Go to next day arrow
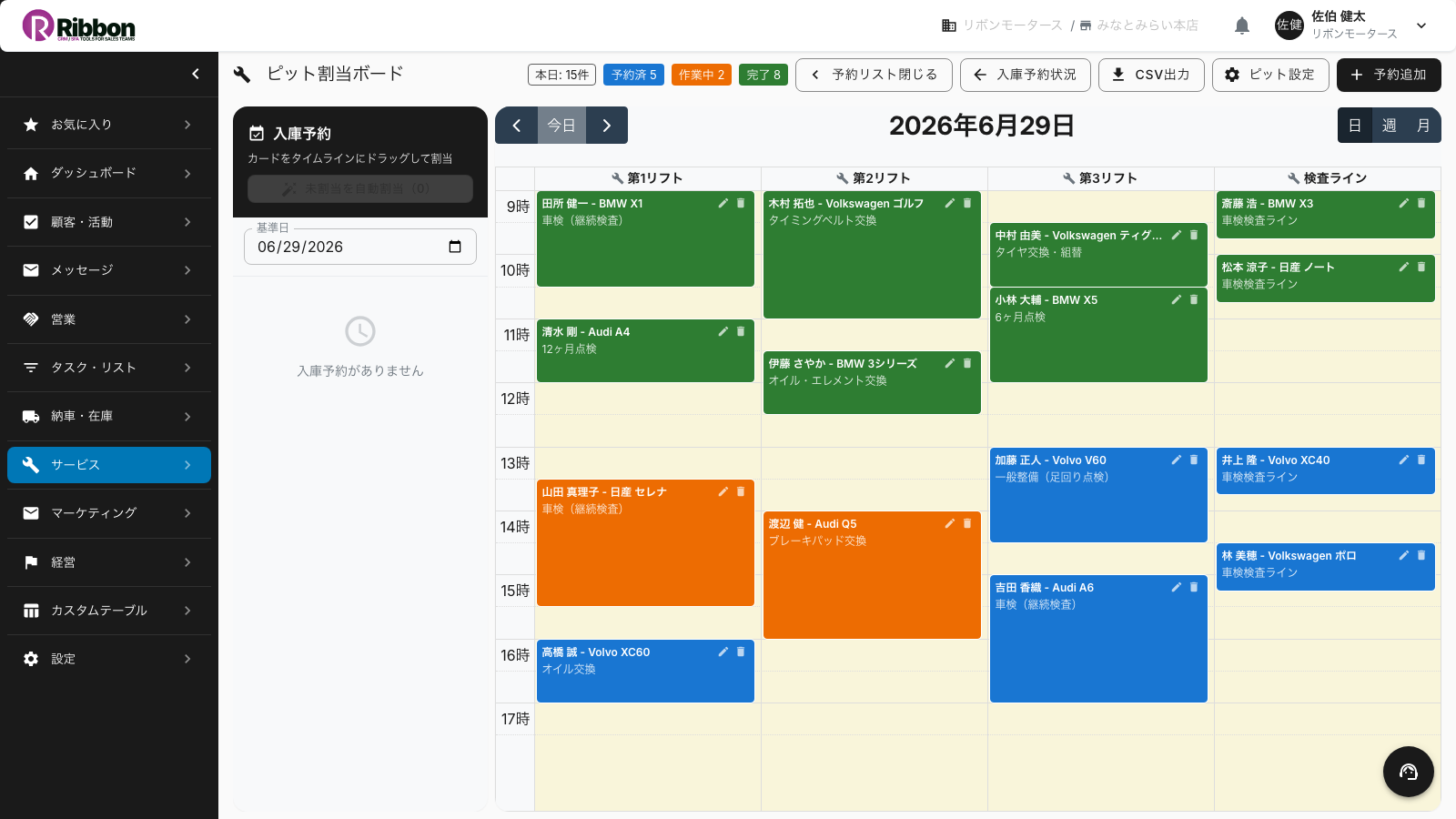The width and height of the screenshot is (1456, 819). [x=607, y=126]
